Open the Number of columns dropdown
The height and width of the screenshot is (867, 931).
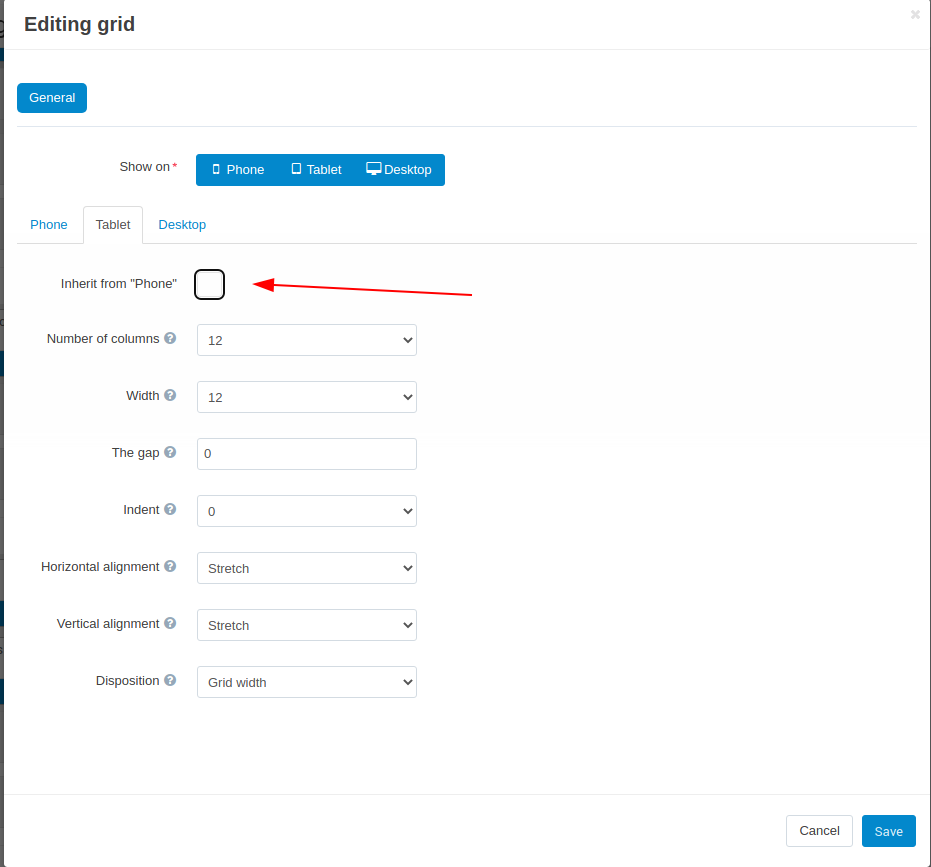click(x=307, y=340)
